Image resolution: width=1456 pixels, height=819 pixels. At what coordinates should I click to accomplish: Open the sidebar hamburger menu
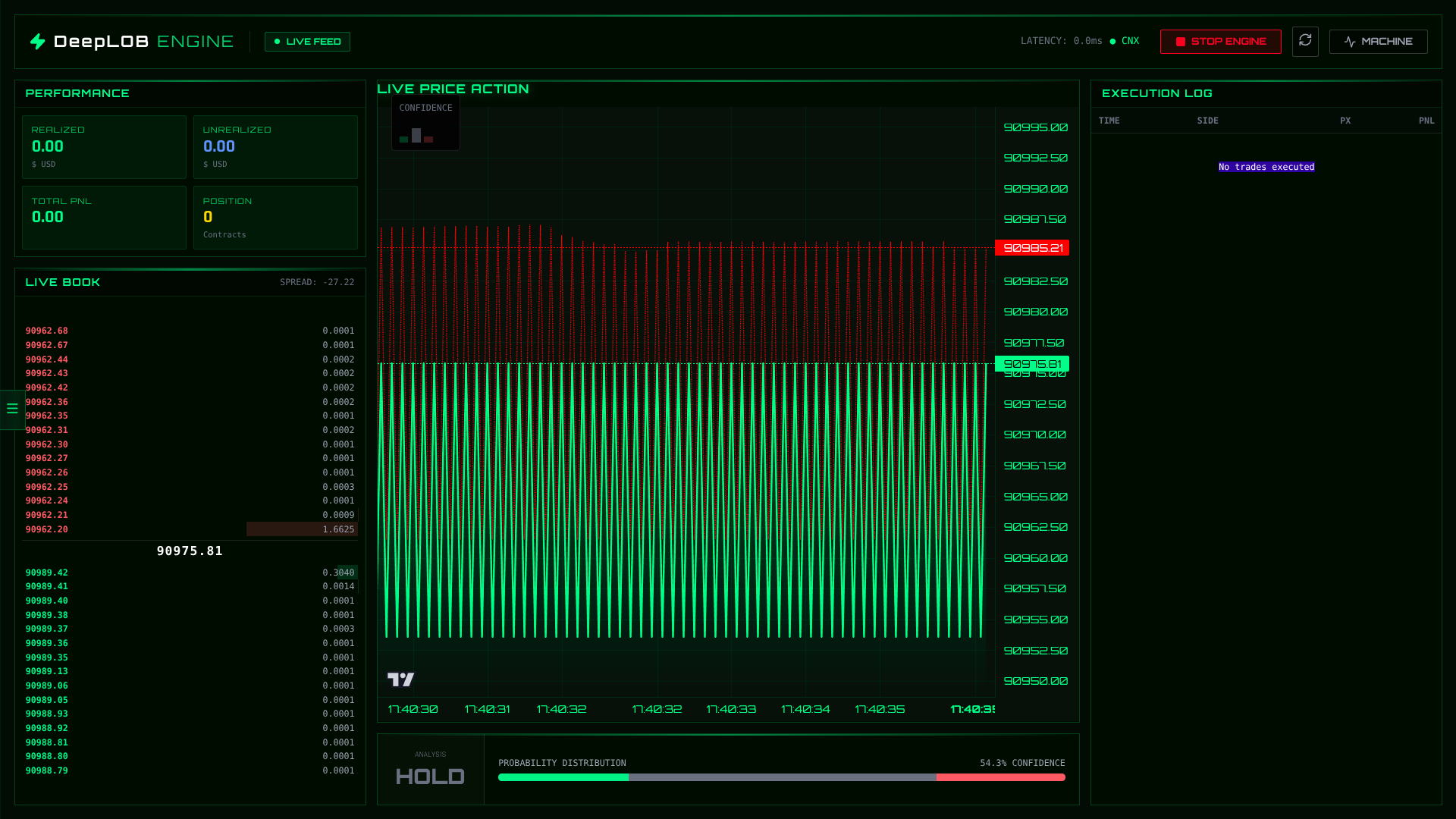(12, 409)
